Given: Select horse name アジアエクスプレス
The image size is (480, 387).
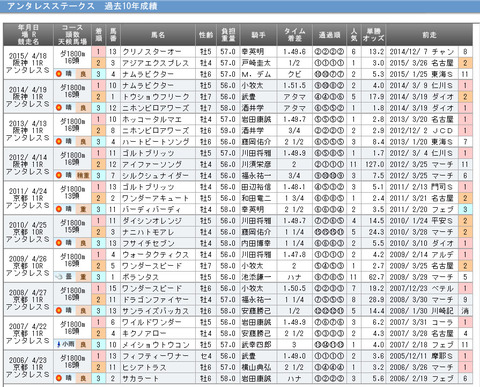Looking at the screenshot, I should [x=155, y=63].
